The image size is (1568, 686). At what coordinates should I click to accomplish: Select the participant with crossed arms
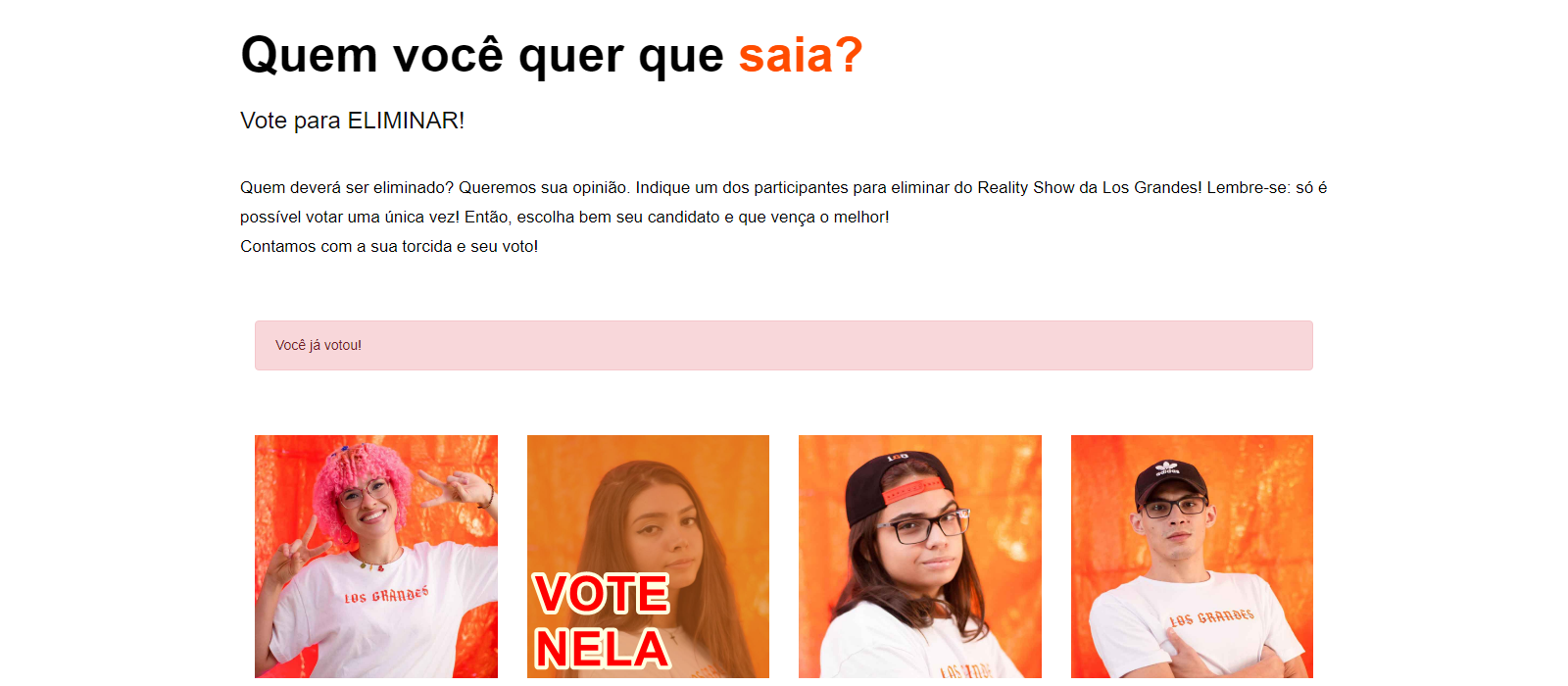[x=1192, y=557]
